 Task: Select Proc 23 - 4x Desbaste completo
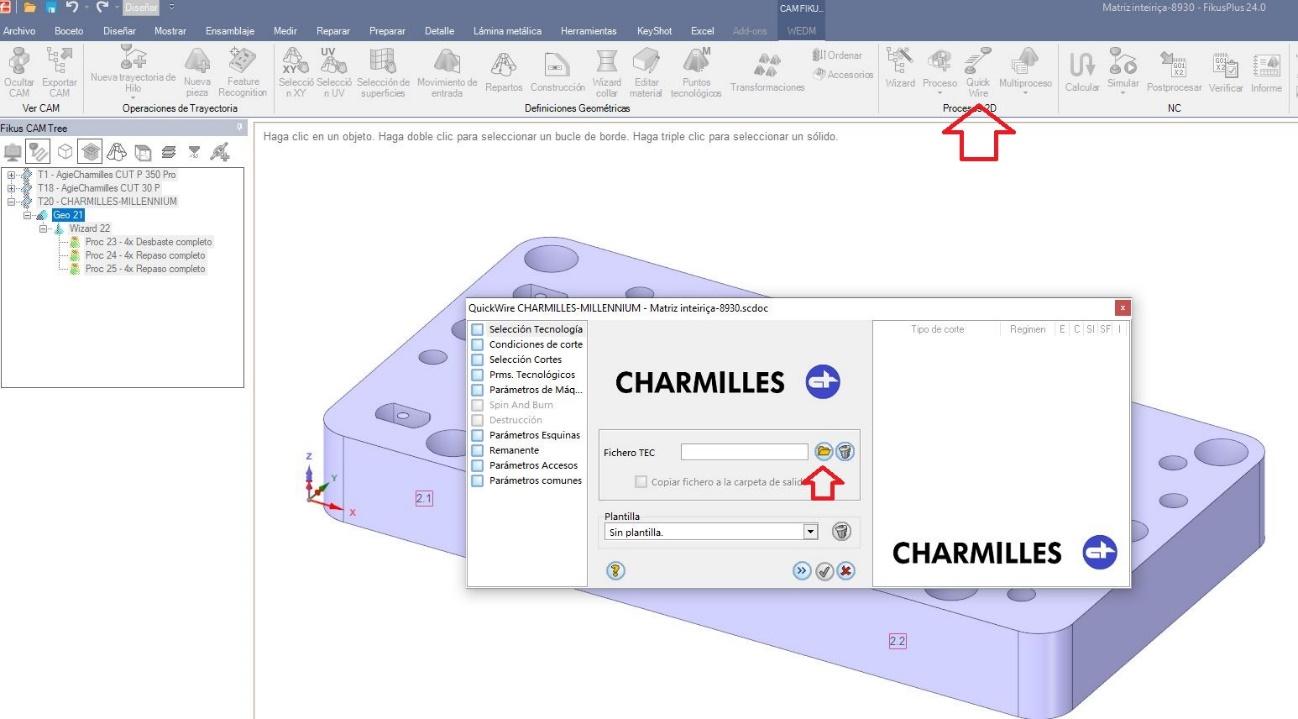148,242
